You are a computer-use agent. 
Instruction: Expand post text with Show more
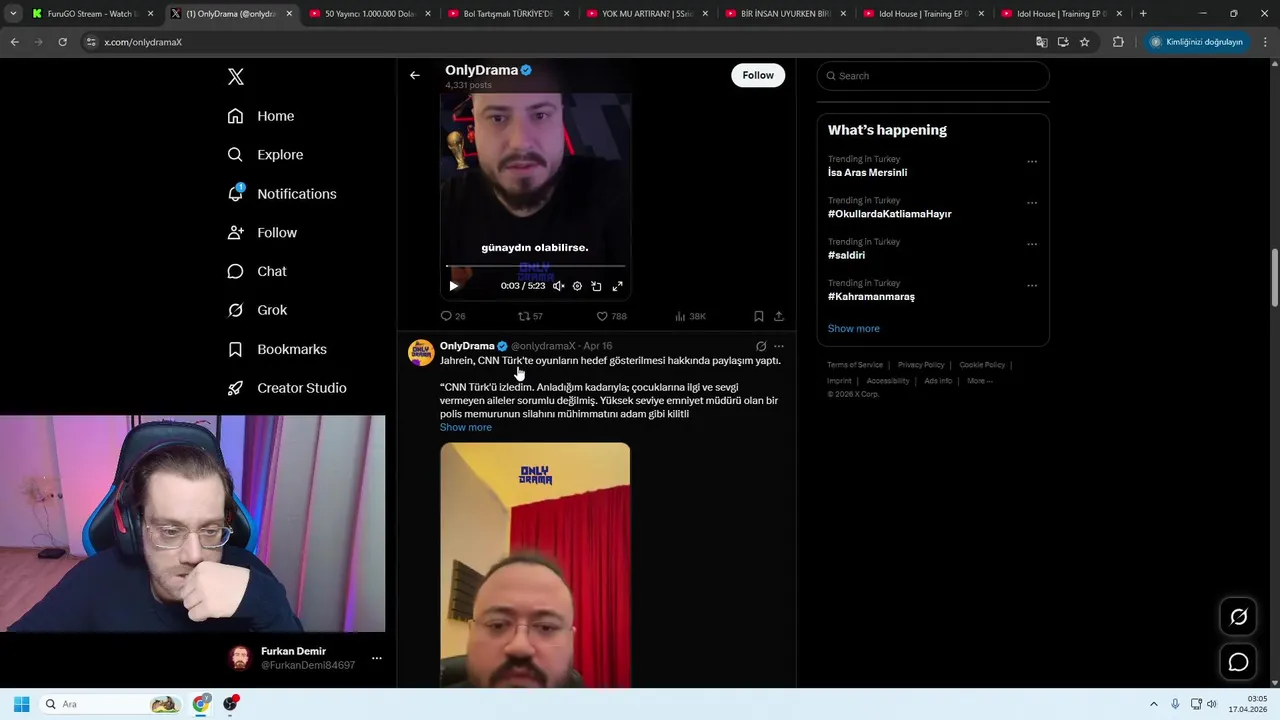(x=466, y=427)
